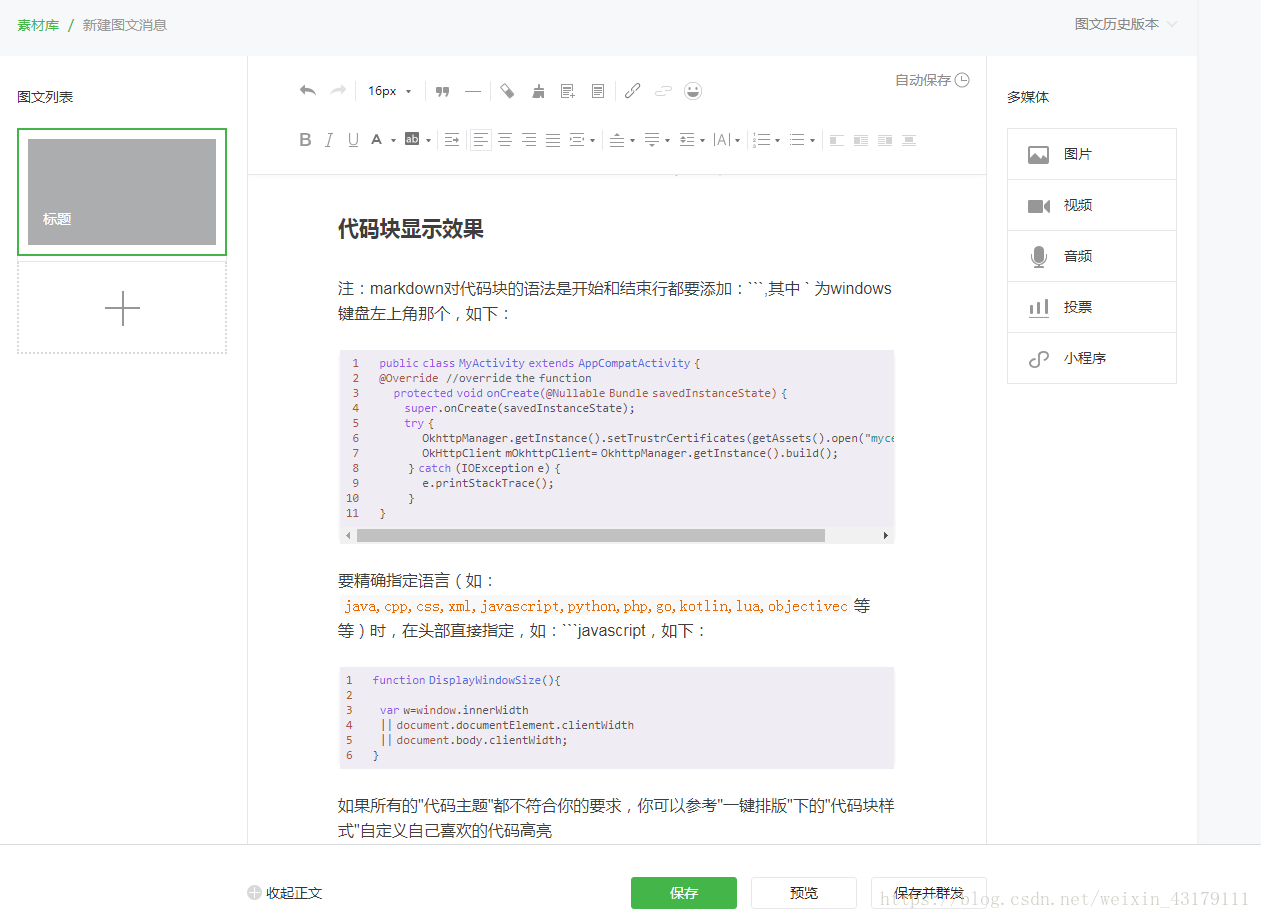Insert a hyperlink

[x=632, y=91]
